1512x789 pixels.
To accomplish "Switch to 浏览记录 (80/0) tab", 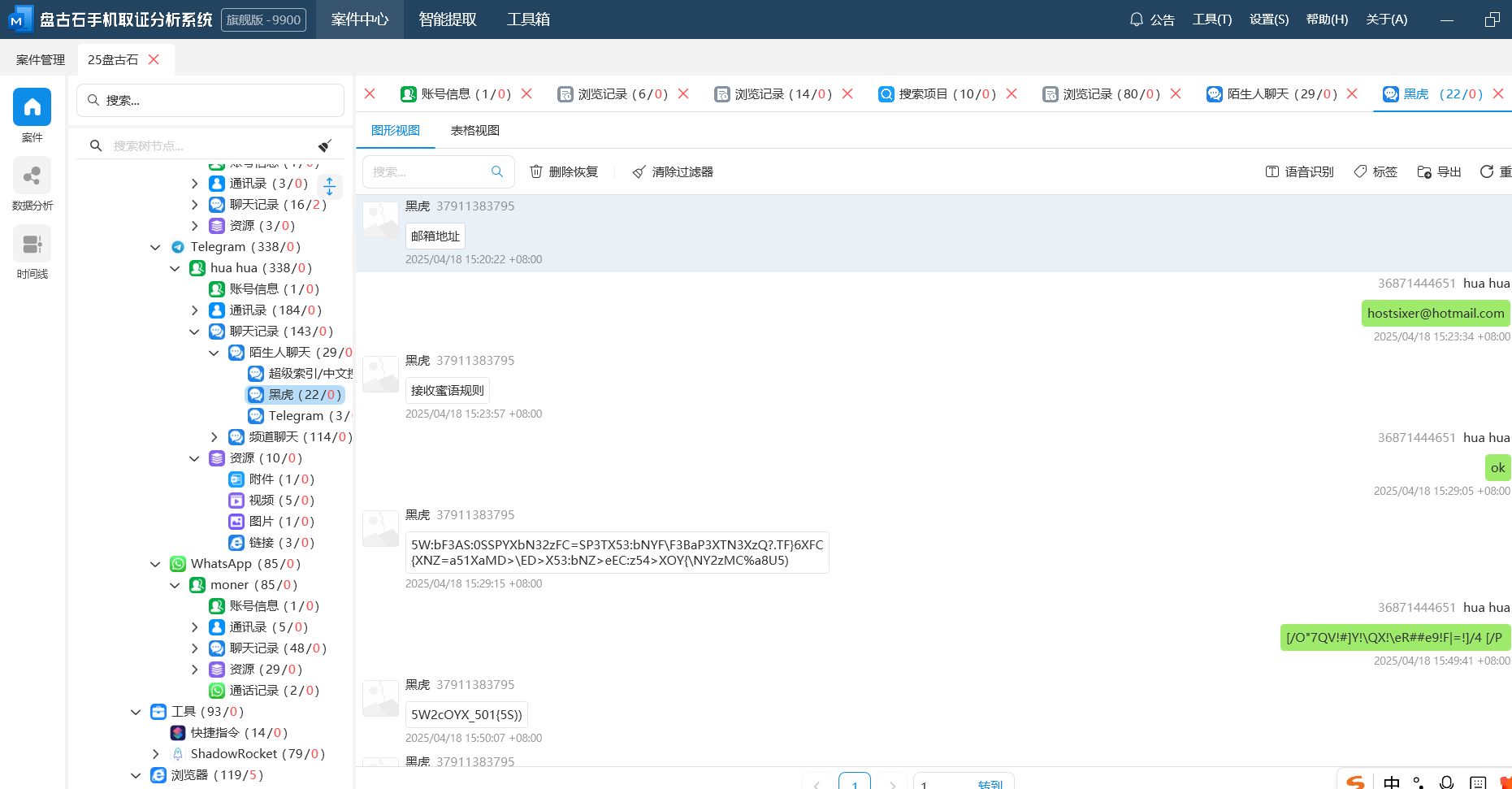I will [1102, 94].
